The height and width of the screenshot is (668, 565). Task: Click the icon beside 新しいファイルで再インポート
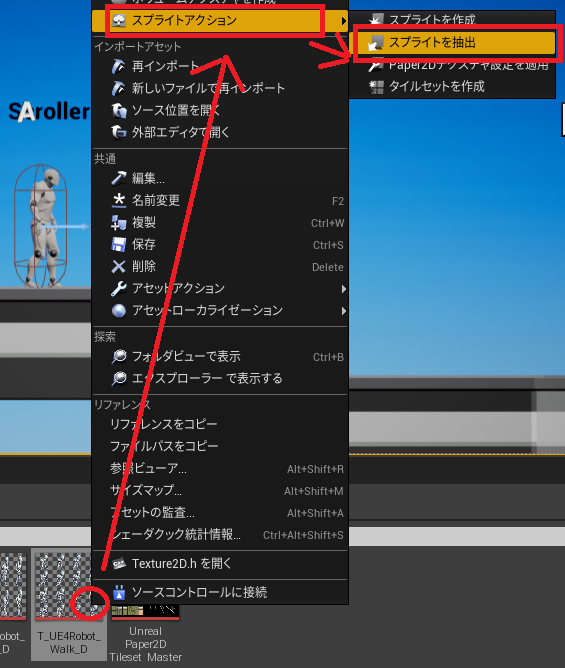click(x=118, y=89)
